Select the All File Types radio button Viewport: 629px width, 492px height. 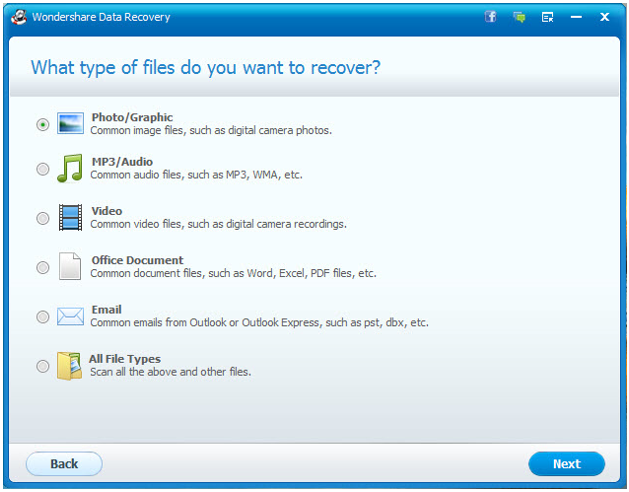pyautogui.click(x=43, y=366)
